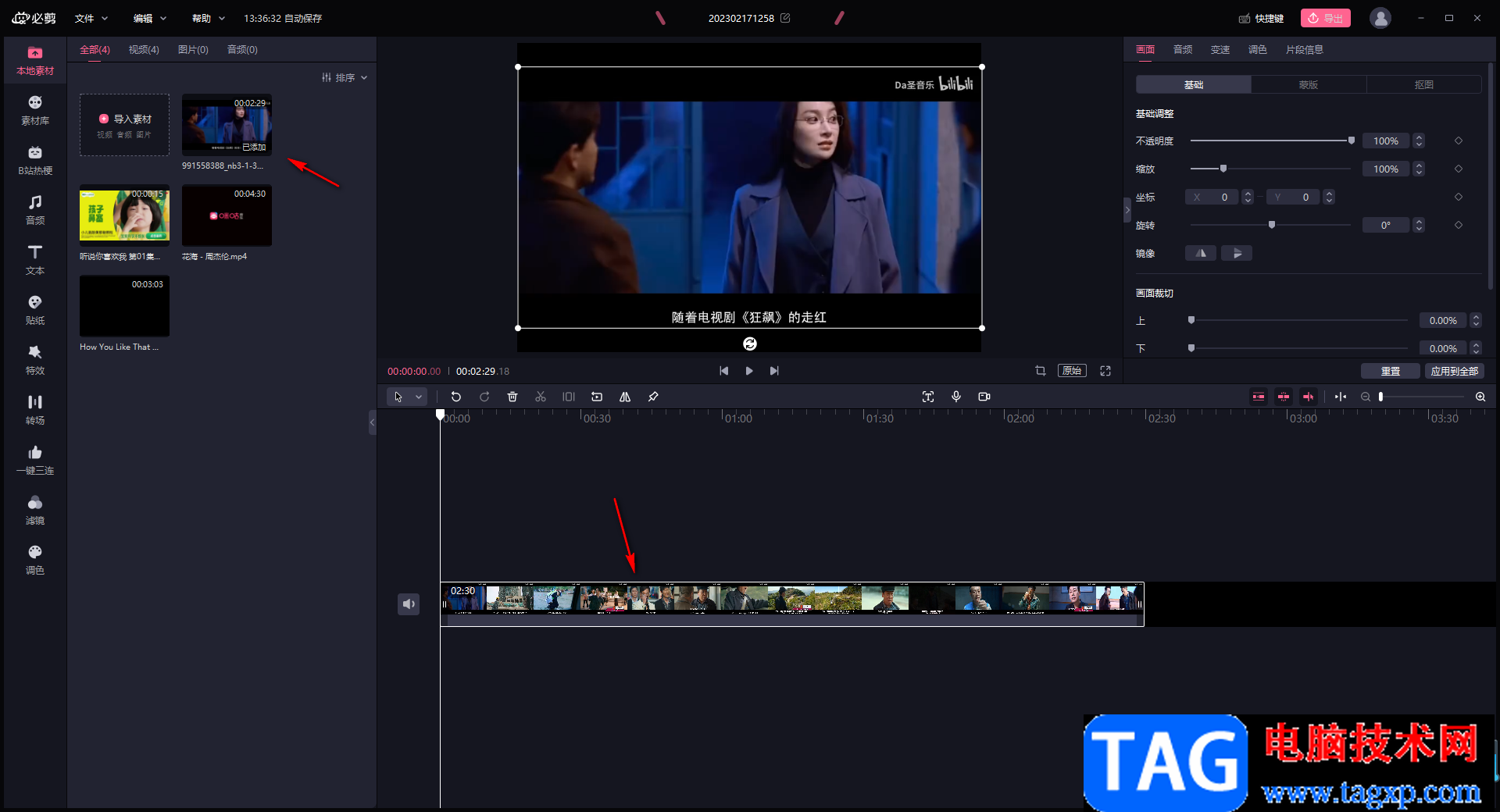Toggle main track magnet snapping
This screenshot has width=1500, height=812.
coord(1259,397)
